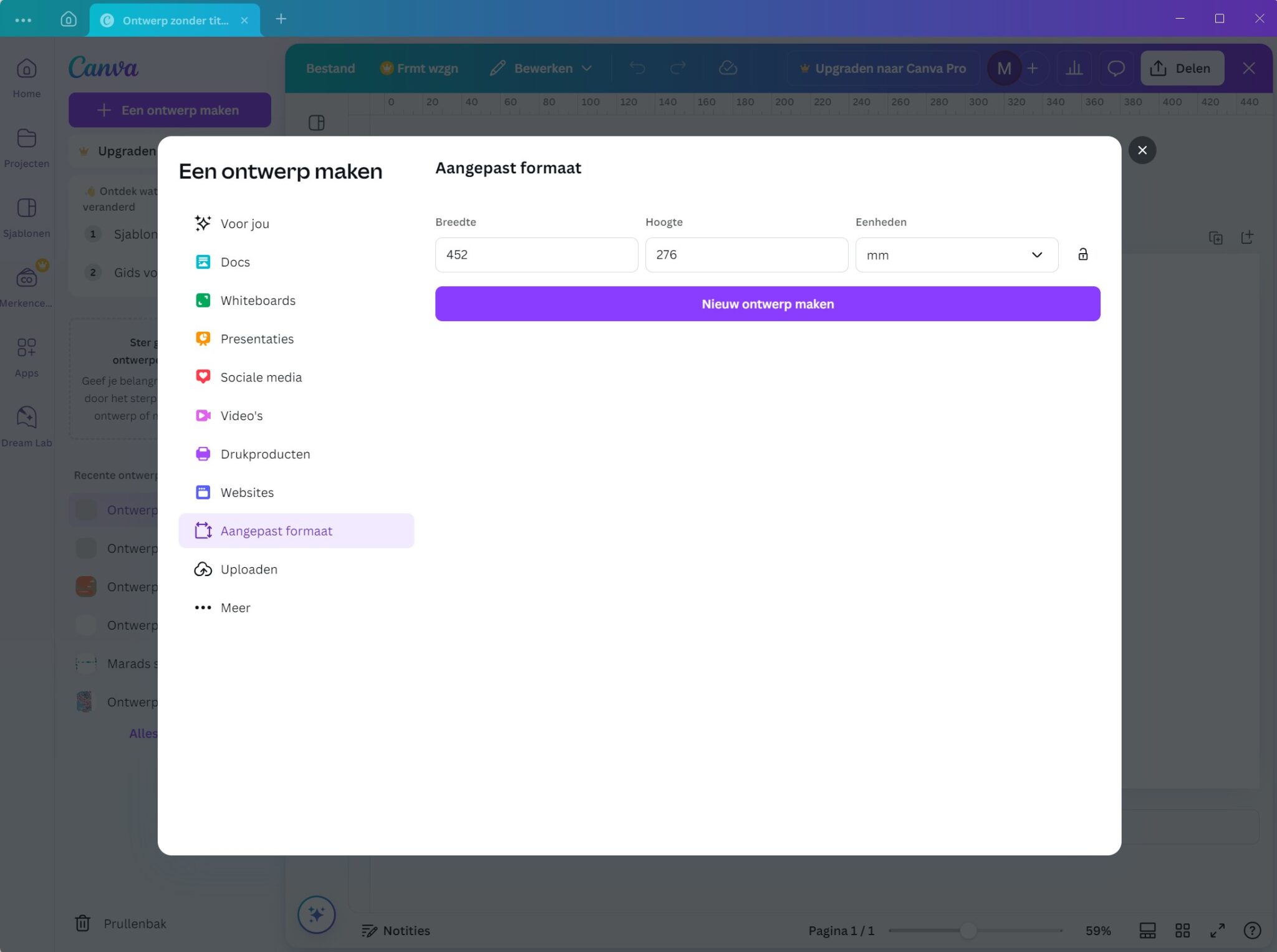Toggle fullscreen presentation mode

point(1217,930)
